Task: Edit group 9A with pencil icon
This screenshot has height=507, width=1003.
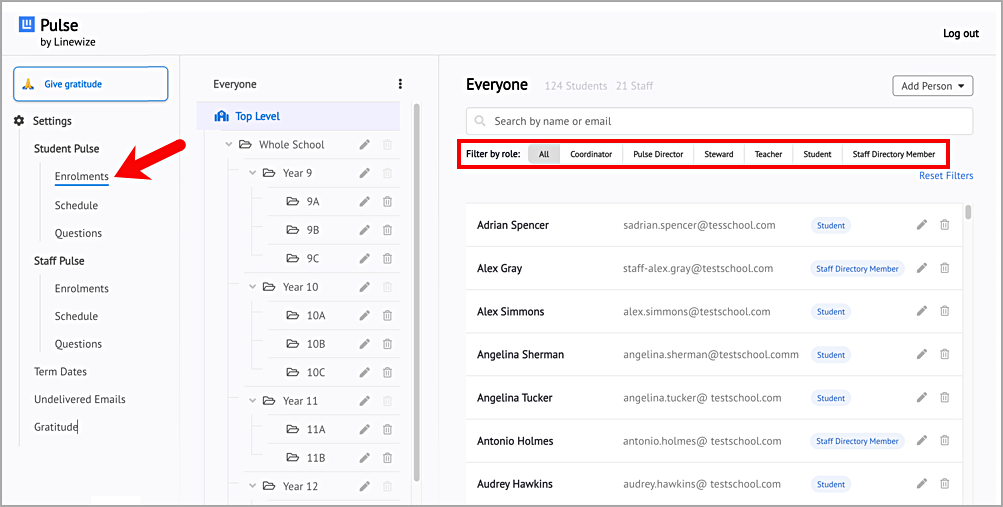Action: point(365,201)
